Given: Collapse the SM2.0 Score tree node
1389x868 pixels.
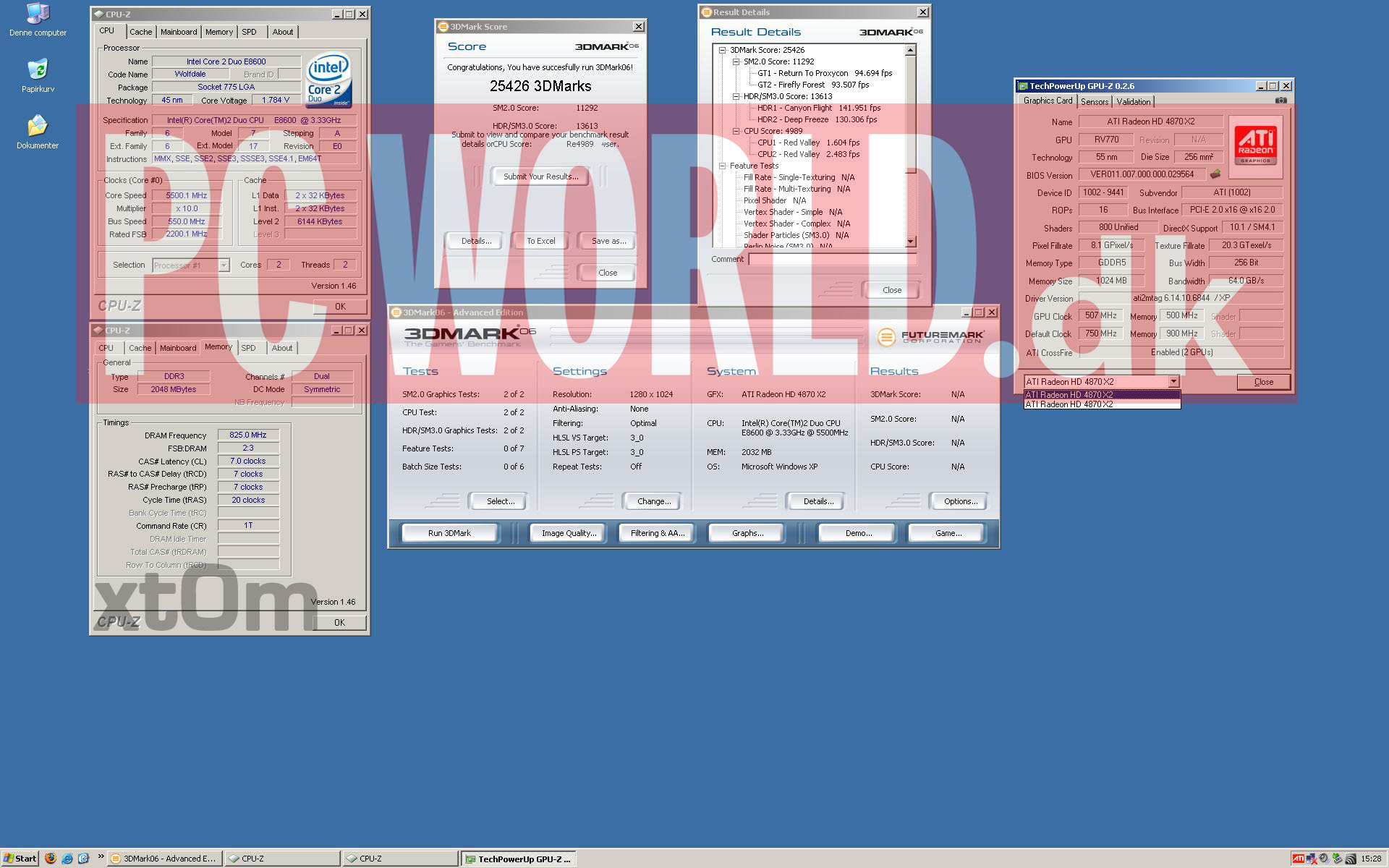Looking at the screenshot, I should click(736, 61).
